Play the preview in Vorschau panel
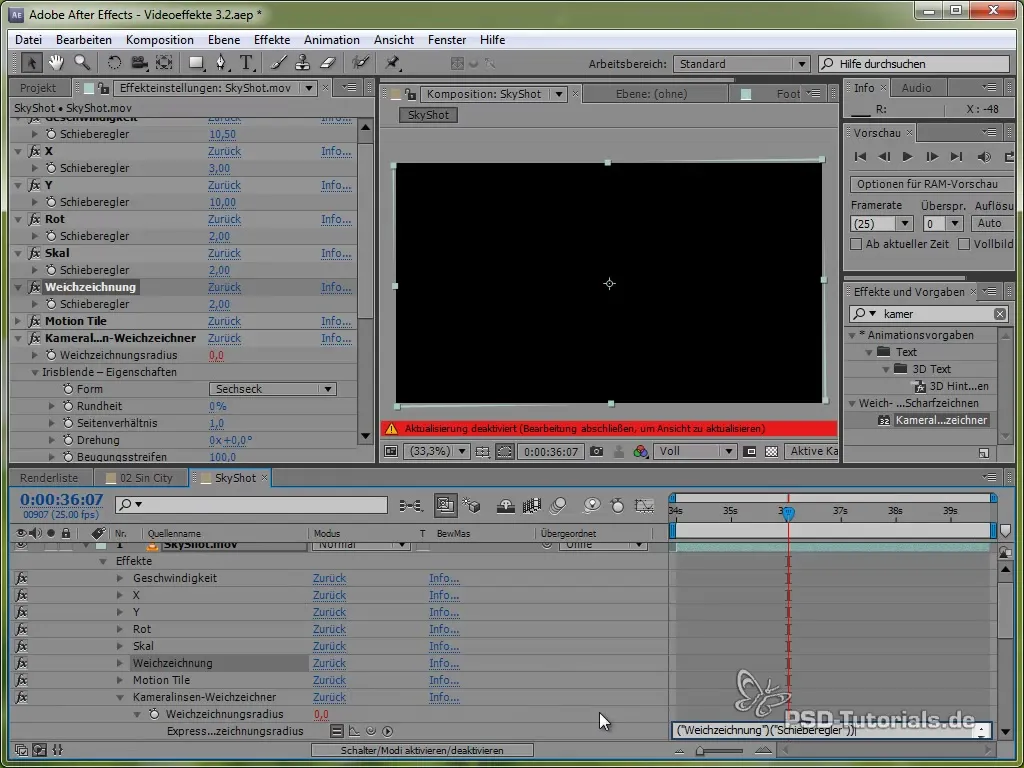This screenshot has width=1024, height=768. (x=907, y=157)
